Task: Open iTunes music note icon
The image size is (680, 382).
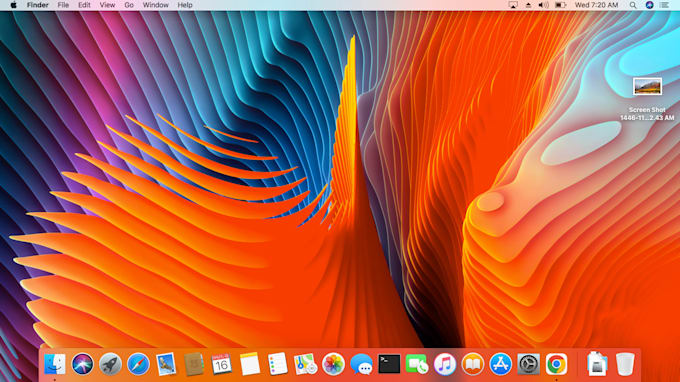Action: click(x=445, y=364)
